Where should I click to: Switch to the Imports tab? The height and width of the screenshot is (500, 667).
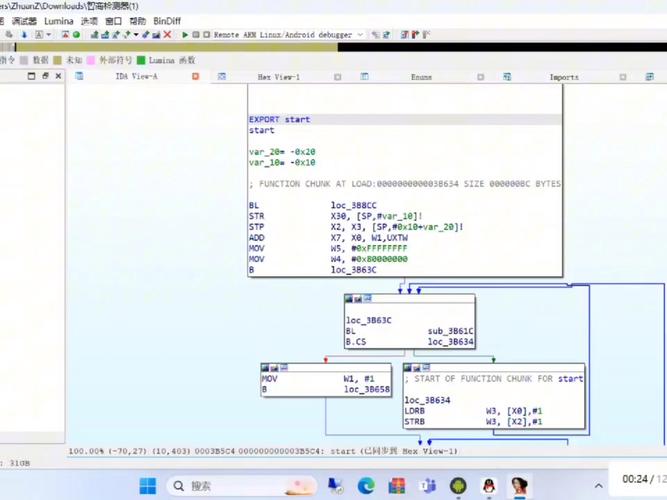click(x=563, y=76)
